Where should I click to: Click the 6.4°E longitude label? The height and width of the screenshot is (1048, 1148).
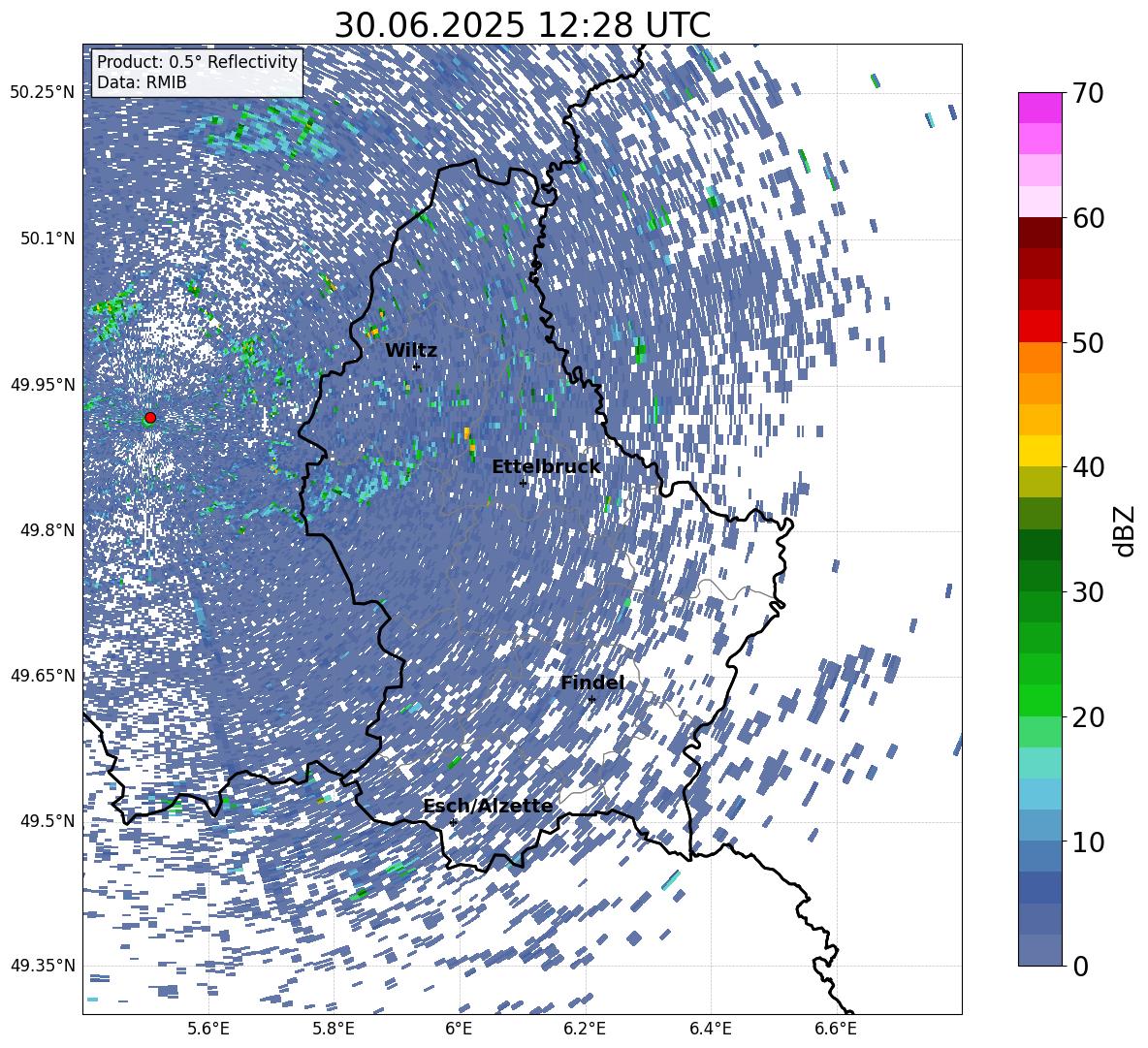[710, 1029]
